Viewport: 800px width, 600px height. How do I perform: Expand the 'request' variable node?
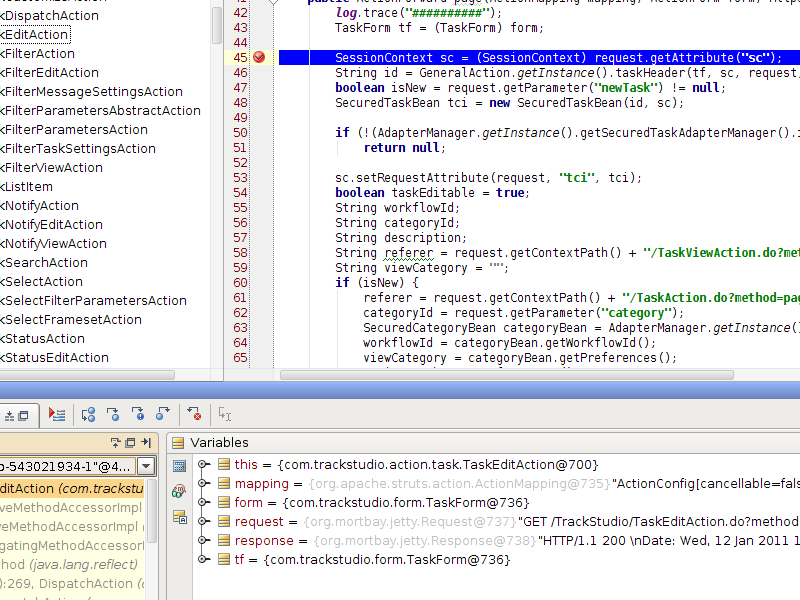tap(203, 521)
